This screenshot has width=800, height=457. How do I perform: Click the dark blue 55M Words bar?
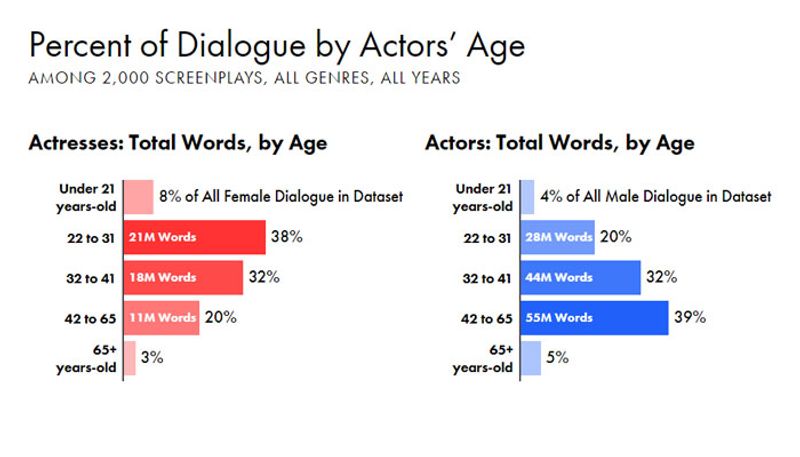(595, 318)
